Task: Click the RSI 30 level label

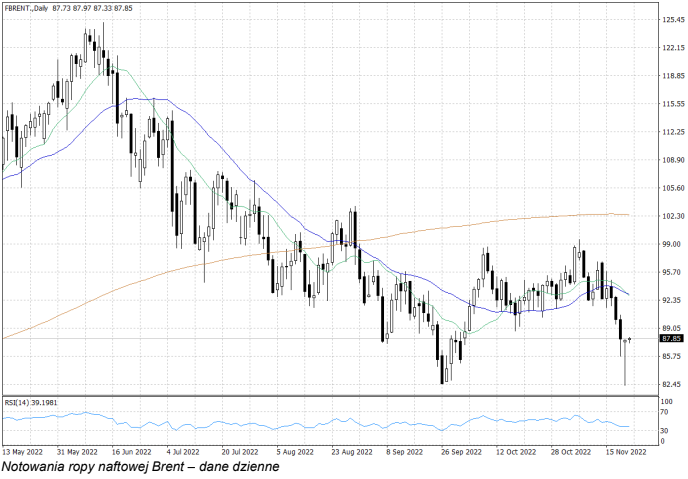Action: tap(665, 431)
